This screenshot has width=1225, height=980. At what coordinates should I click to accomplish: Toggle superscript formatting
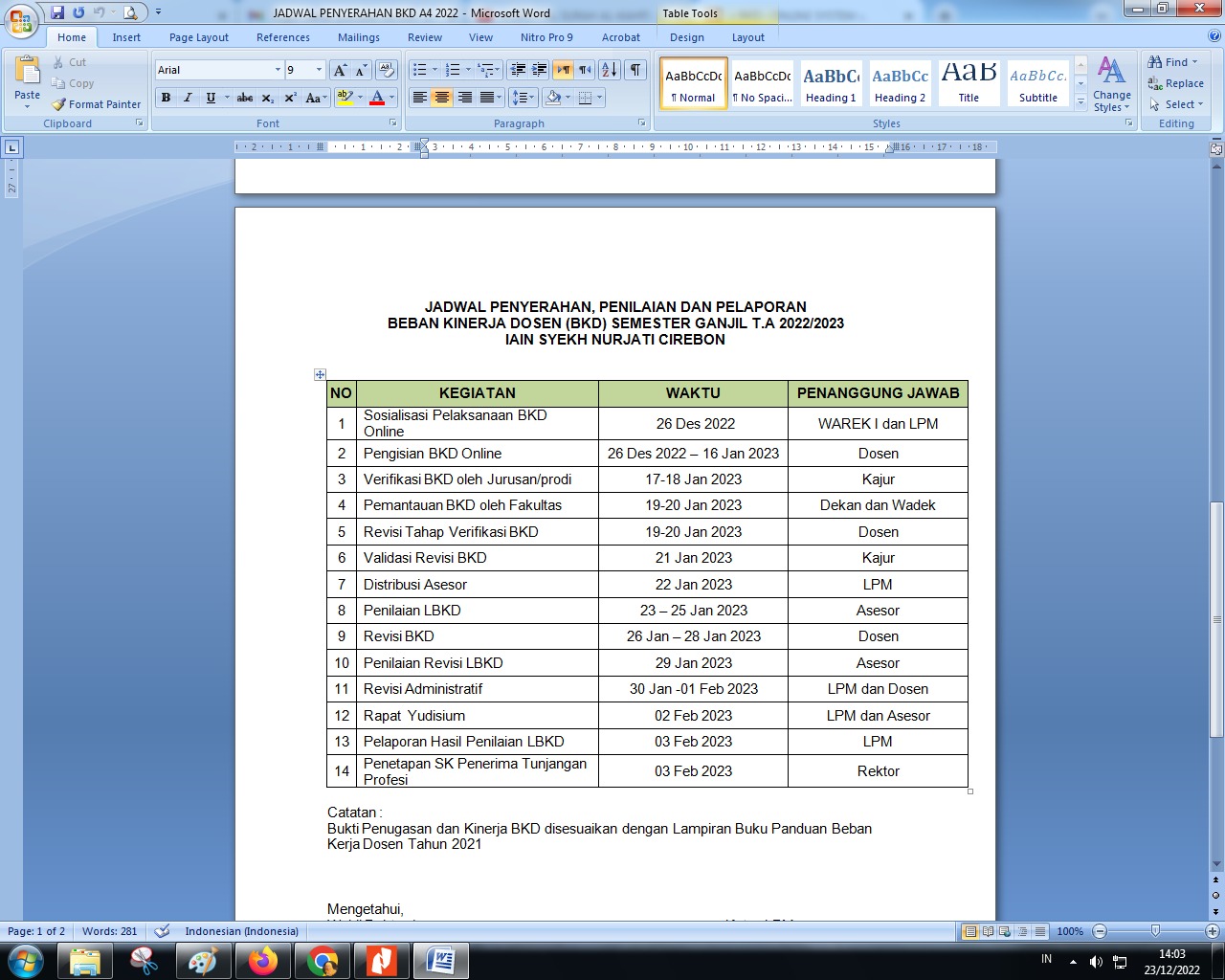pos(290,98)
